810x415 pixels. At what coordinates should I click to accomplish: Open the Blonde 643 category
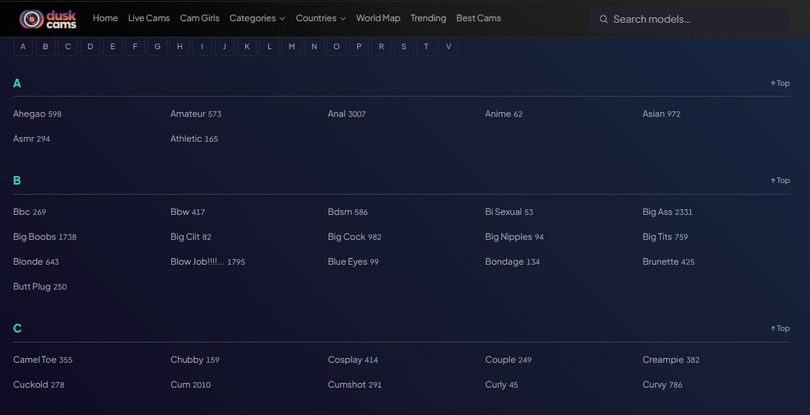click(x=36, y=262)
